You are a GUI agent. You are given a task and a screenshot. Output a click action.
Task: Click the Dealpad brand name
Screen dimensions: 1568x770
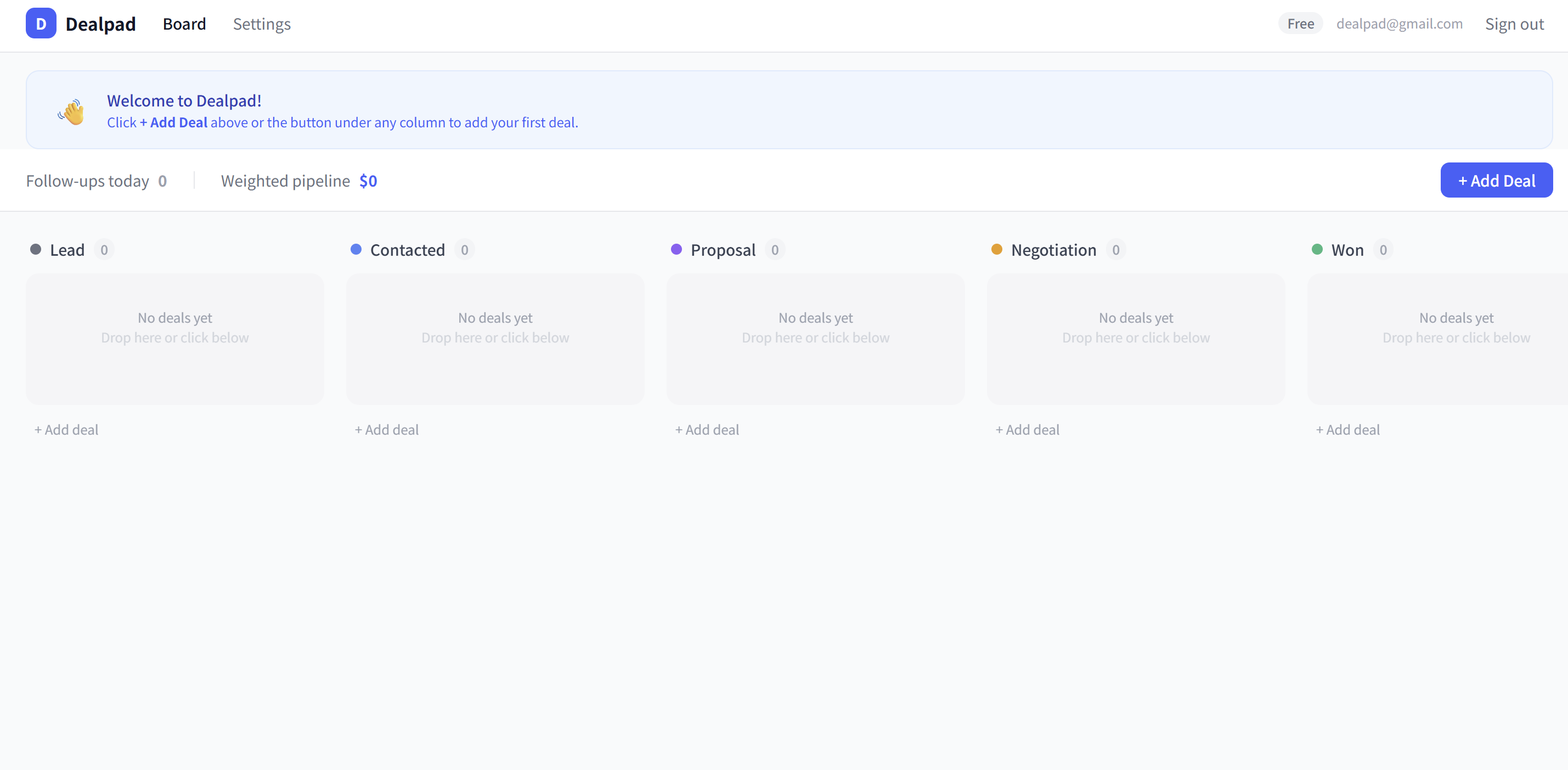click(100, 24)
